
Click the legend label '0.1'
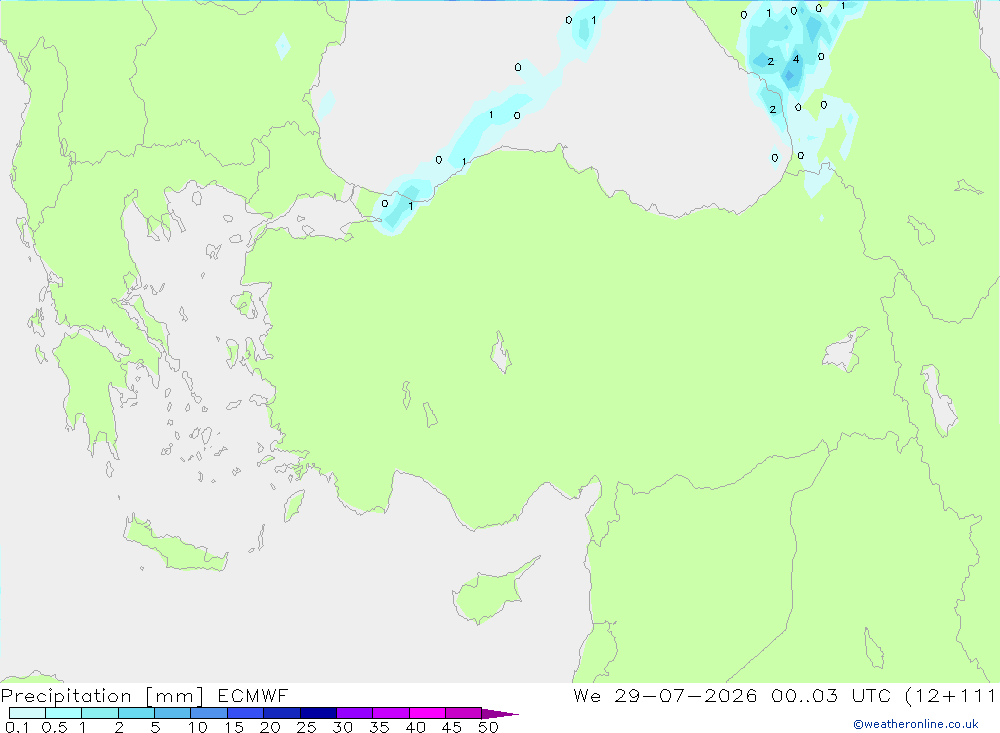(x=17, y=727)
